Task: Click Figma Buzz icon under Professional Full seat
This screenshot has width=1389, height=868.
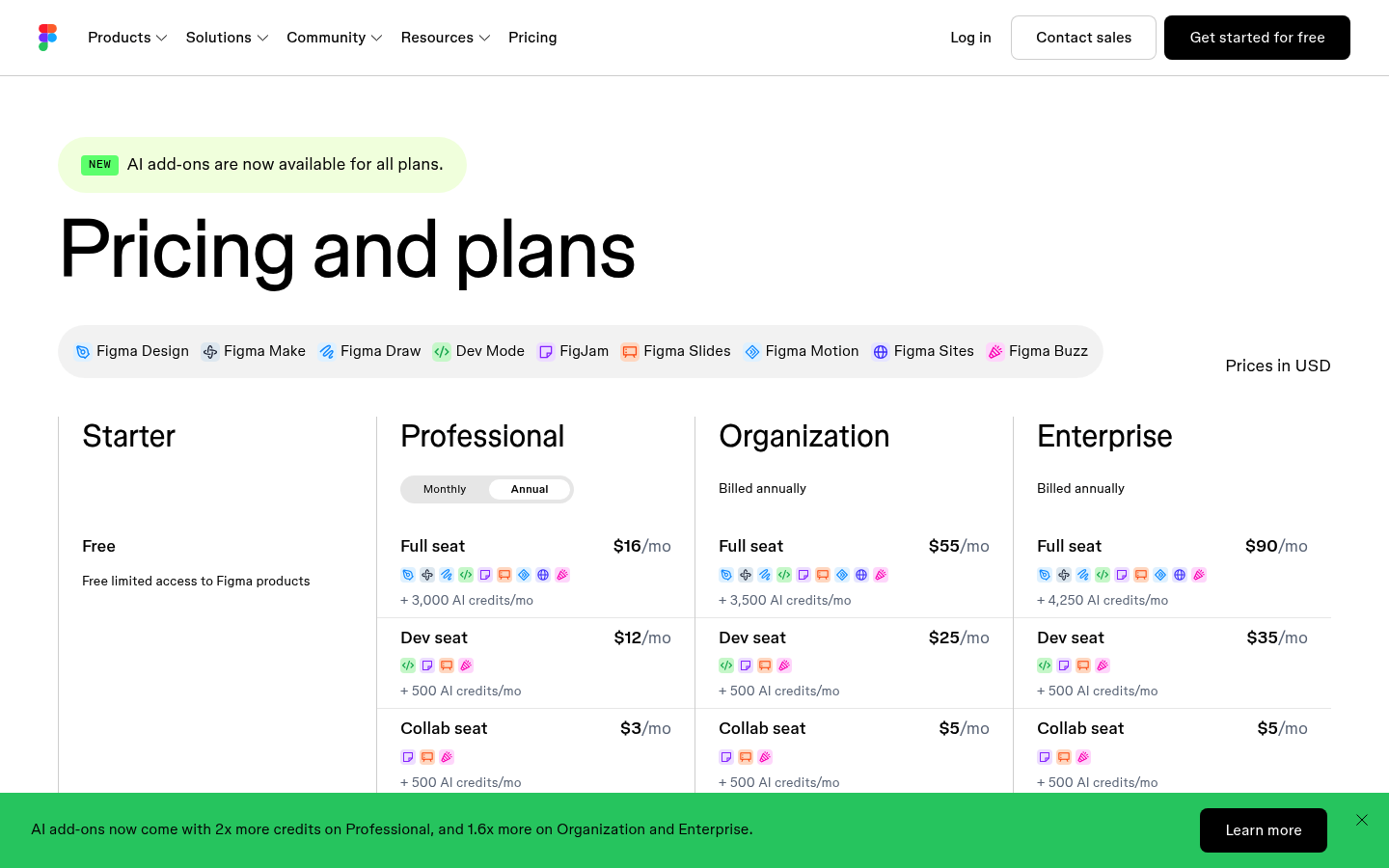Action: pos(562,575)
